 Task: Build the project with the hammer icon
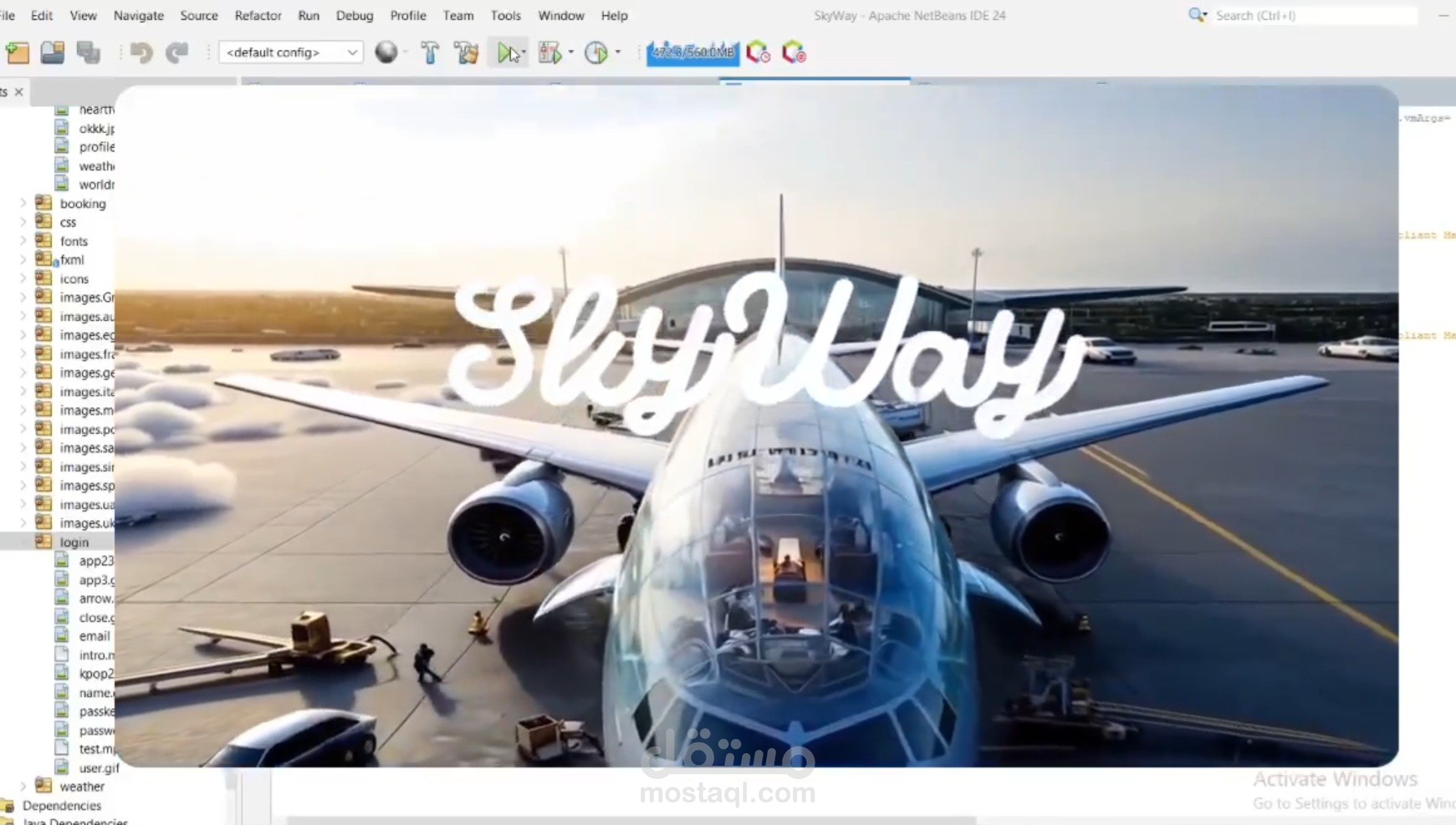[x=430, y=53]
